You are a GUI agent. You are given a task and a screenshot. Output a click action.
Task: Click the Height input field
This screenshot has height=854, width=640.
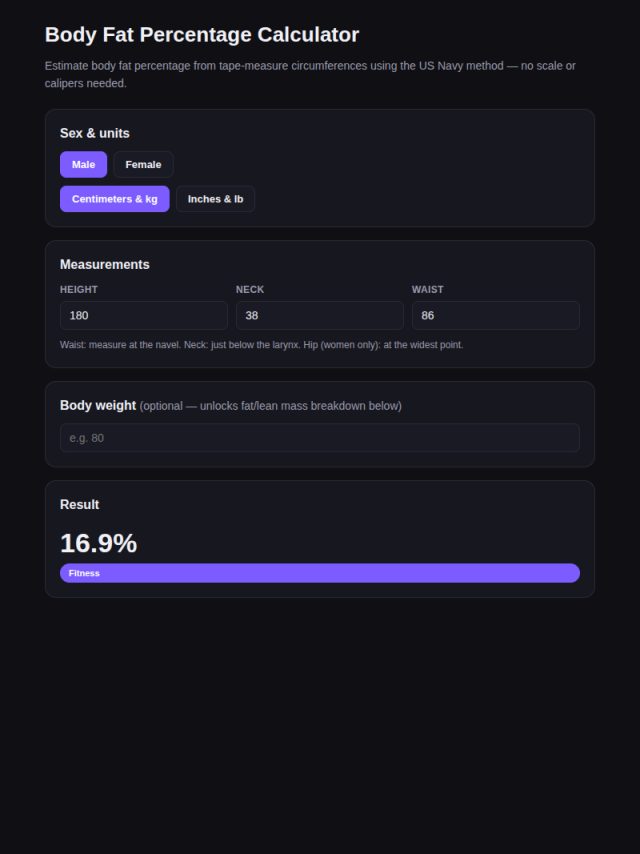click(144, 315)
